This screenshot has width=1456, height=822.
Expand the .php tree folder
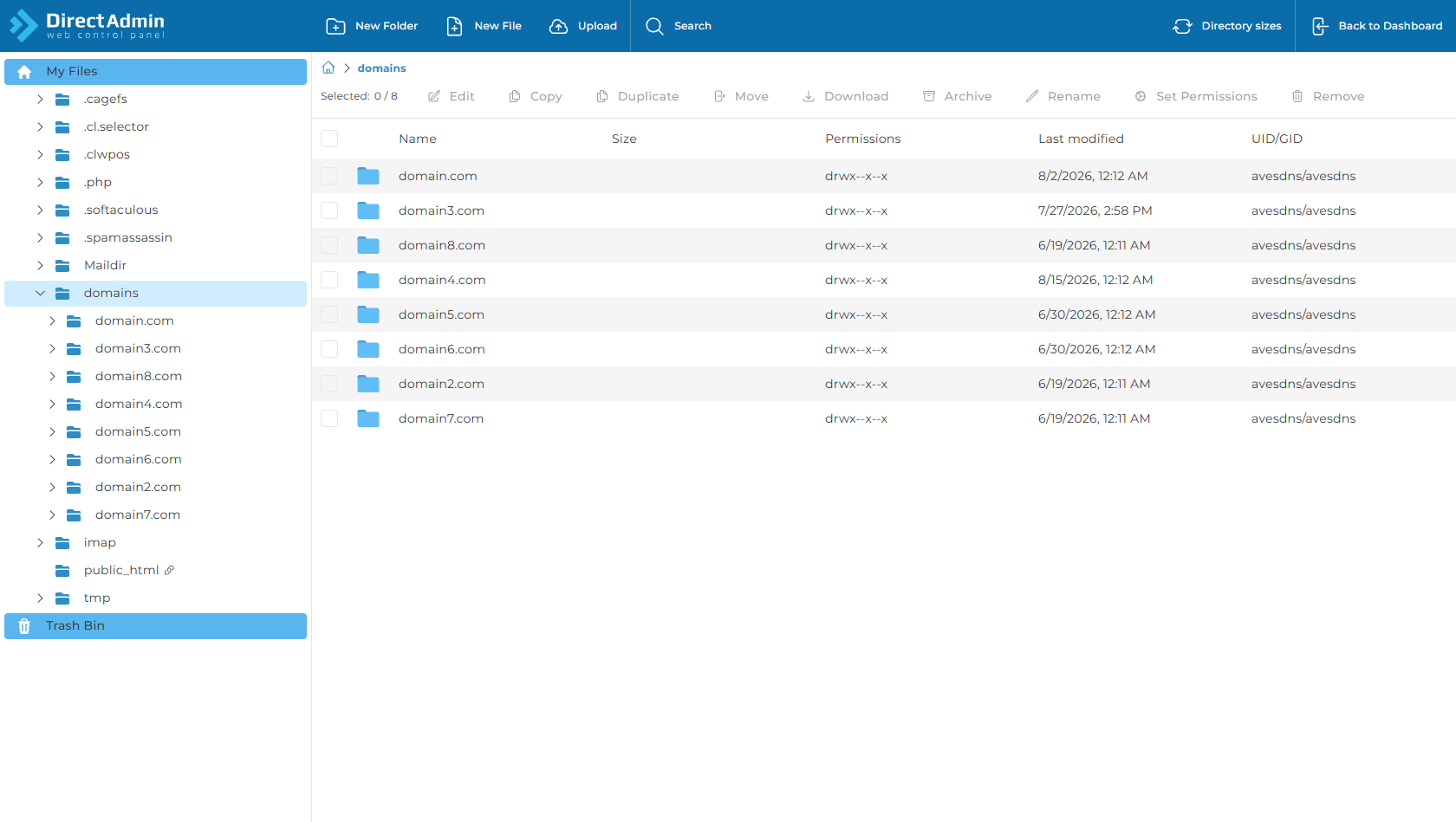[40, 183]
